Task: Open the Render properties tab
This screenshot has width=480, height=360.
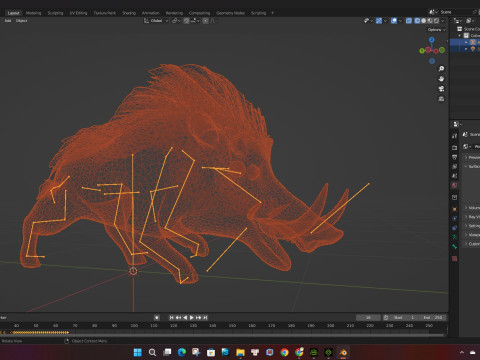Action: pyautogui.click(x=454, y=147)
